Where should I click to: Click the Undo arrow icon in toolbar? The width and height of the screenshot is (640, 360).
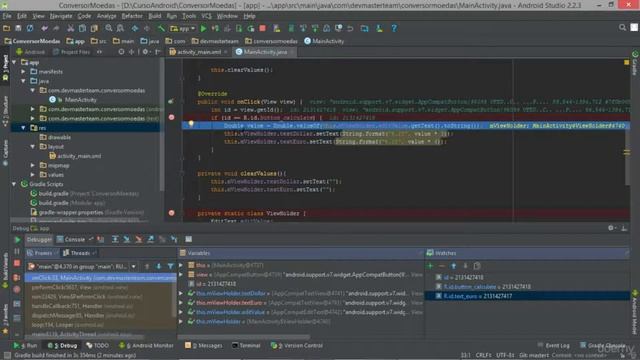[44, 28]
